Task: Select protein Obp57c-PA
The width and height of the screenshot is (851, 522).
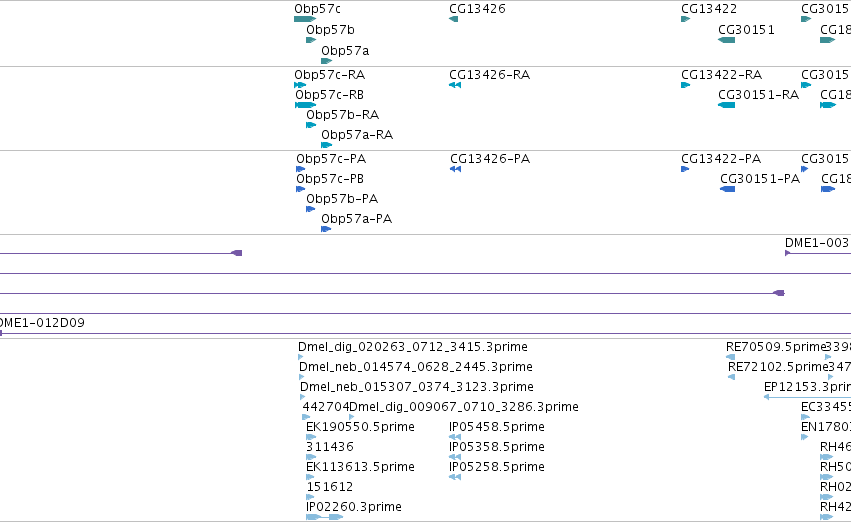Action: pyautogui.click(x=331, y=159)
